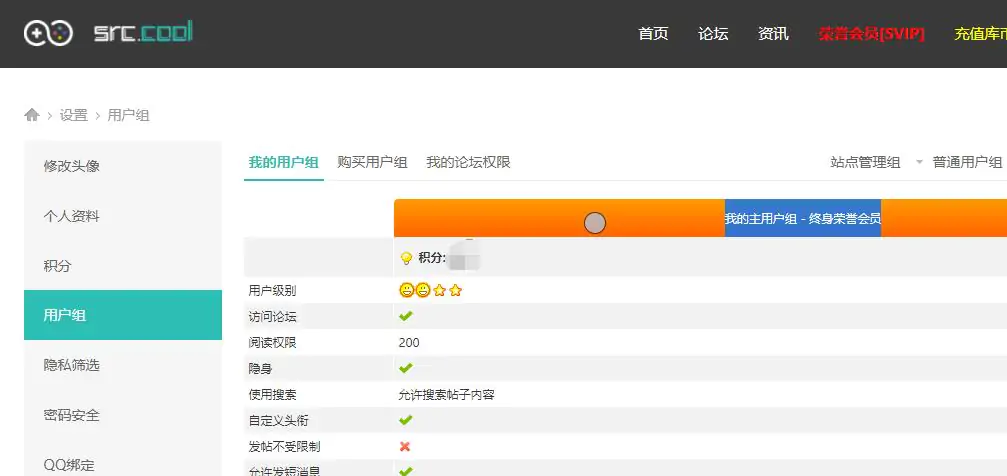Go to home via breadcrumb house icon
The height and width of the screenshot is (476, 1007).
click(31, 115)
